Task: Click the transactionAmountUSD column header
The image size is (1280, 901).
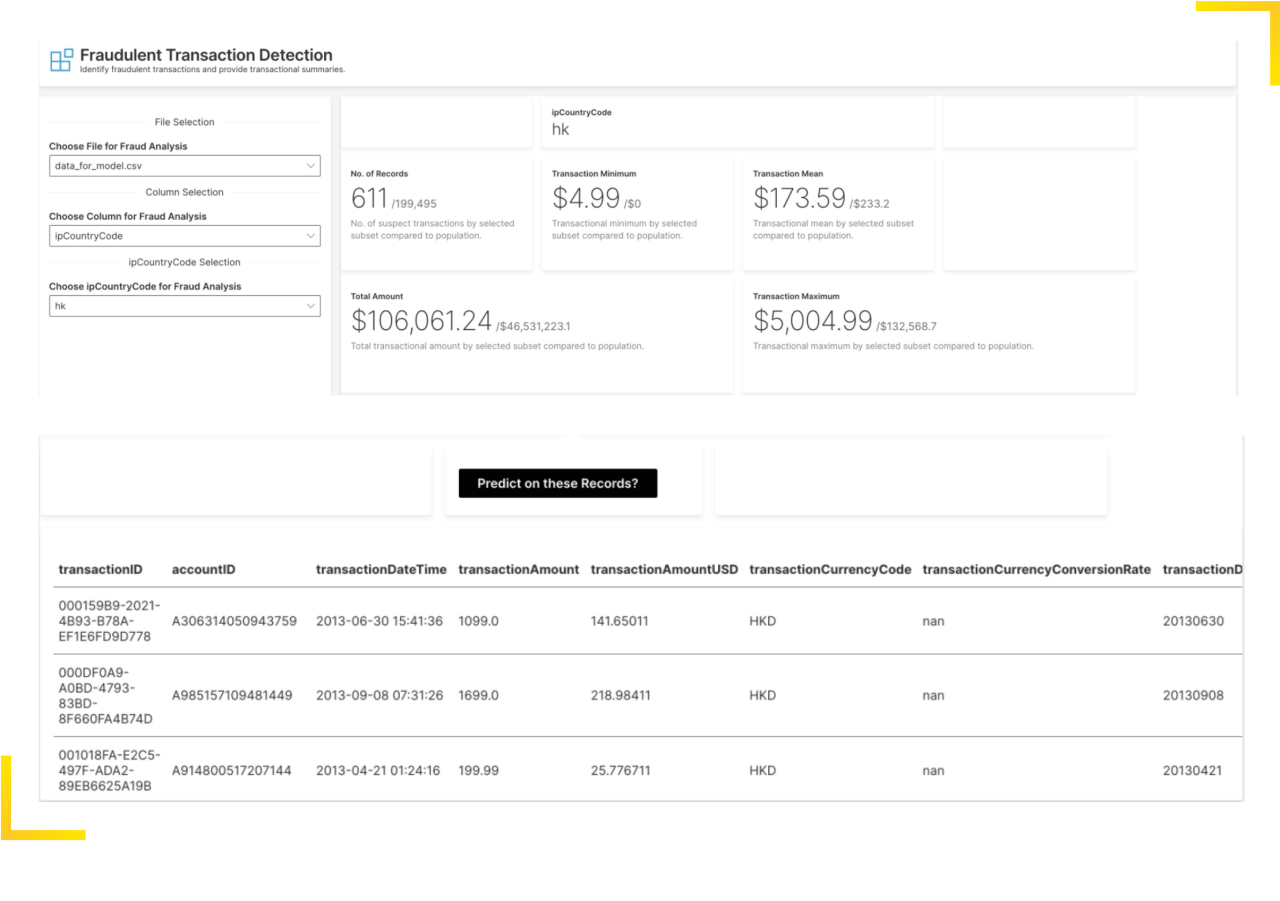Action: (664, 569)
